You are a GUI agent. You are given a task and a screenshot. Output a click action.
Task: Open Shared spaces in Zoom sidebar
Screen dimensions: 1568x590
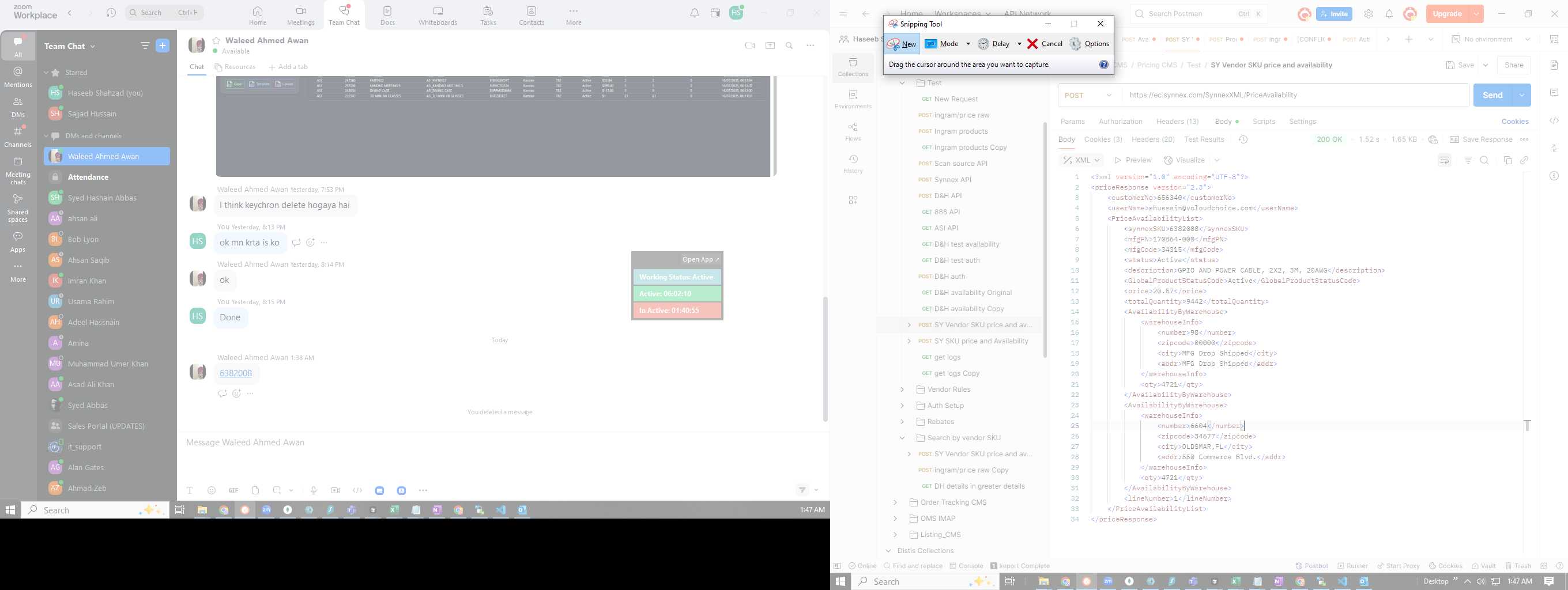coord(18,208)
